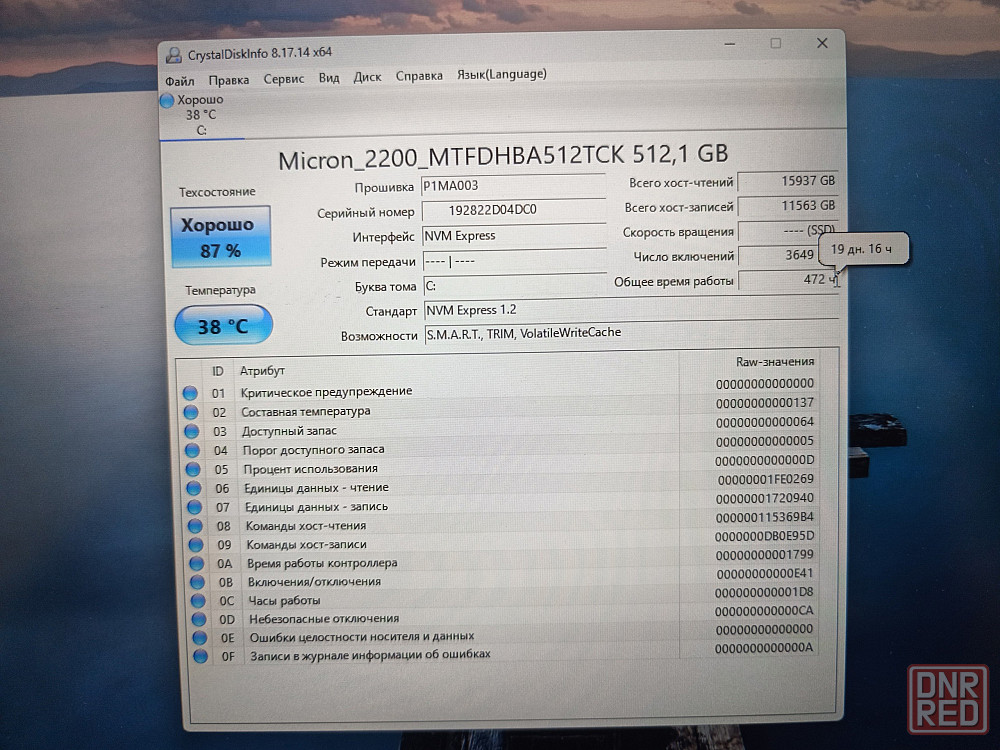This screenshot has width=1000, height=750.
Task: Click status circle for attribute 04
Action: pos(193,450)
